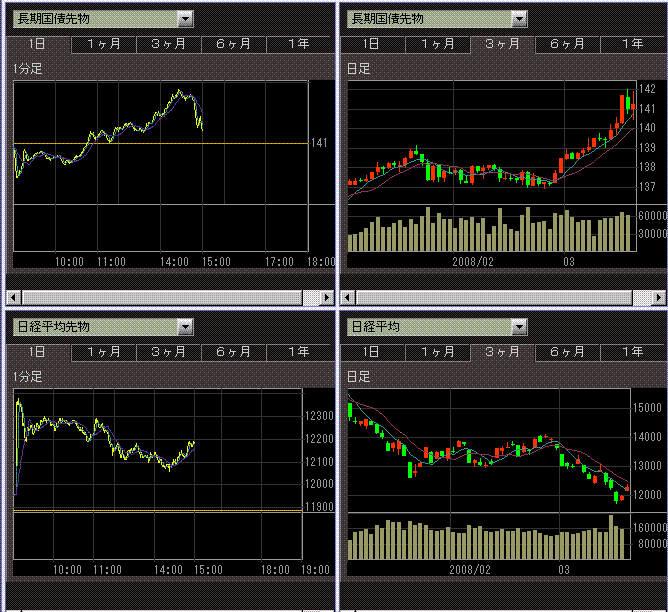Image resolution: width=668 pixels, height=612 pixels.
Task: Switch top-left panel to the 1ヶ月 tab
Action: (x=104, y=44)
